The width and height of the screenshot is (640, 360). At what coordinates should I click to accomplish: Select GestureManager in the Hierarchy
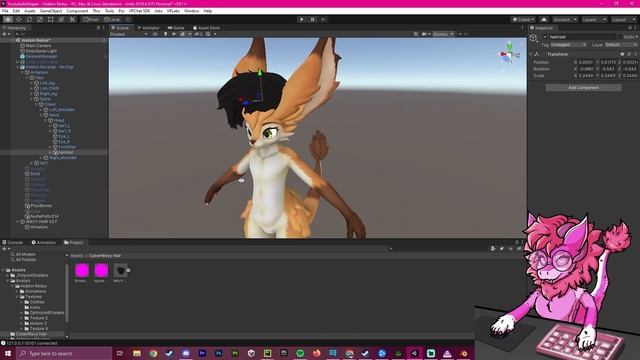pyautogui.click(x=41, y=56)
